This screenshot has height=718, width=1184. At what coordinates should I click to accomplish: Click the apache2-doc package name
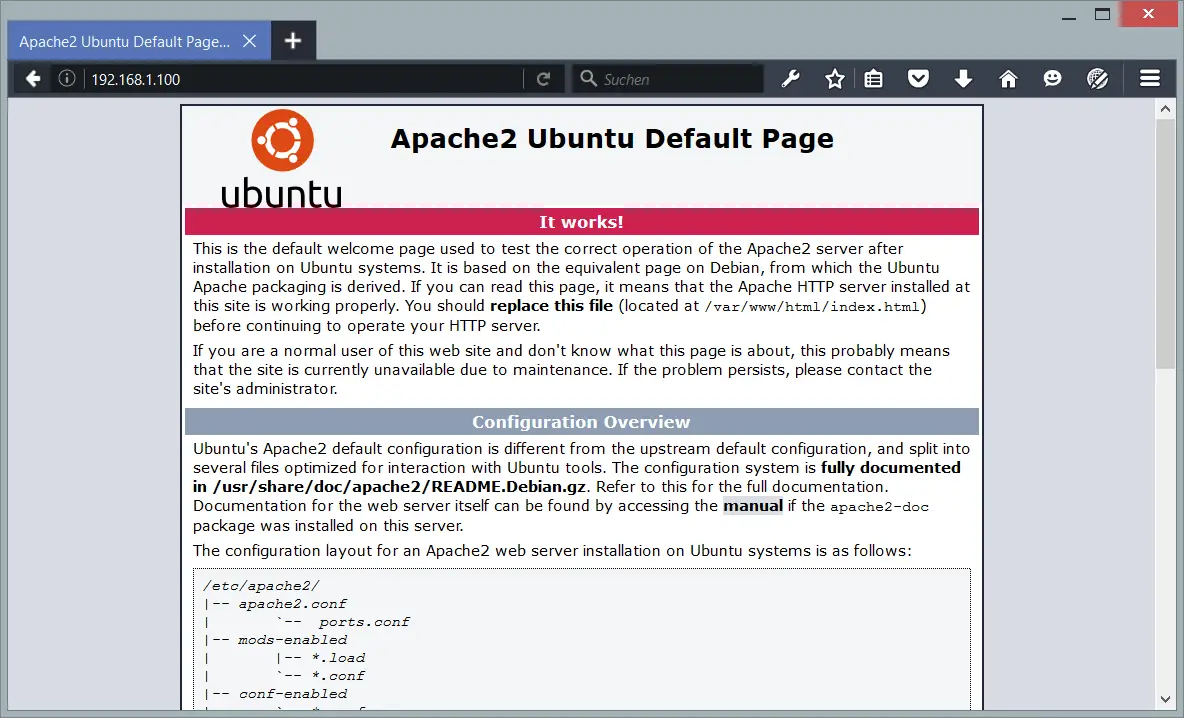(x=879, y=507)
